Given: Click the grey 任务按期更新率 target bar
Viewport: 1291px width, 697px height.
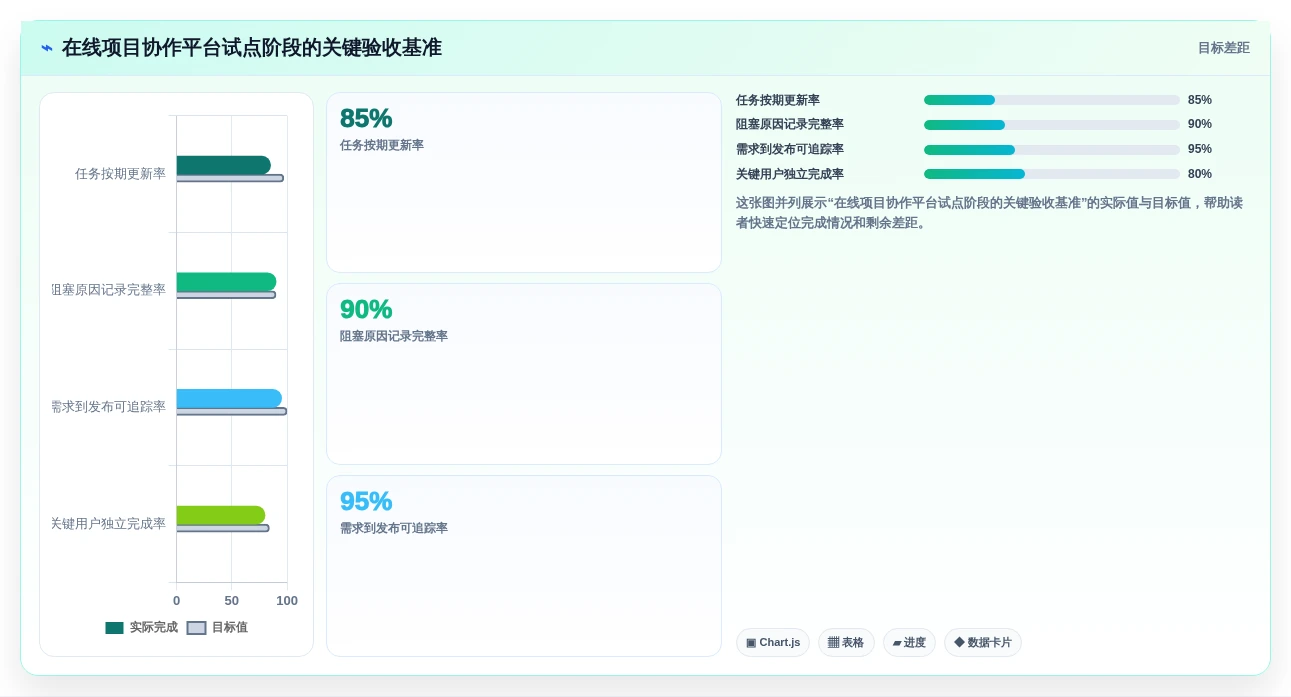Looking at the screenshot, I should (x=230, y=178).
